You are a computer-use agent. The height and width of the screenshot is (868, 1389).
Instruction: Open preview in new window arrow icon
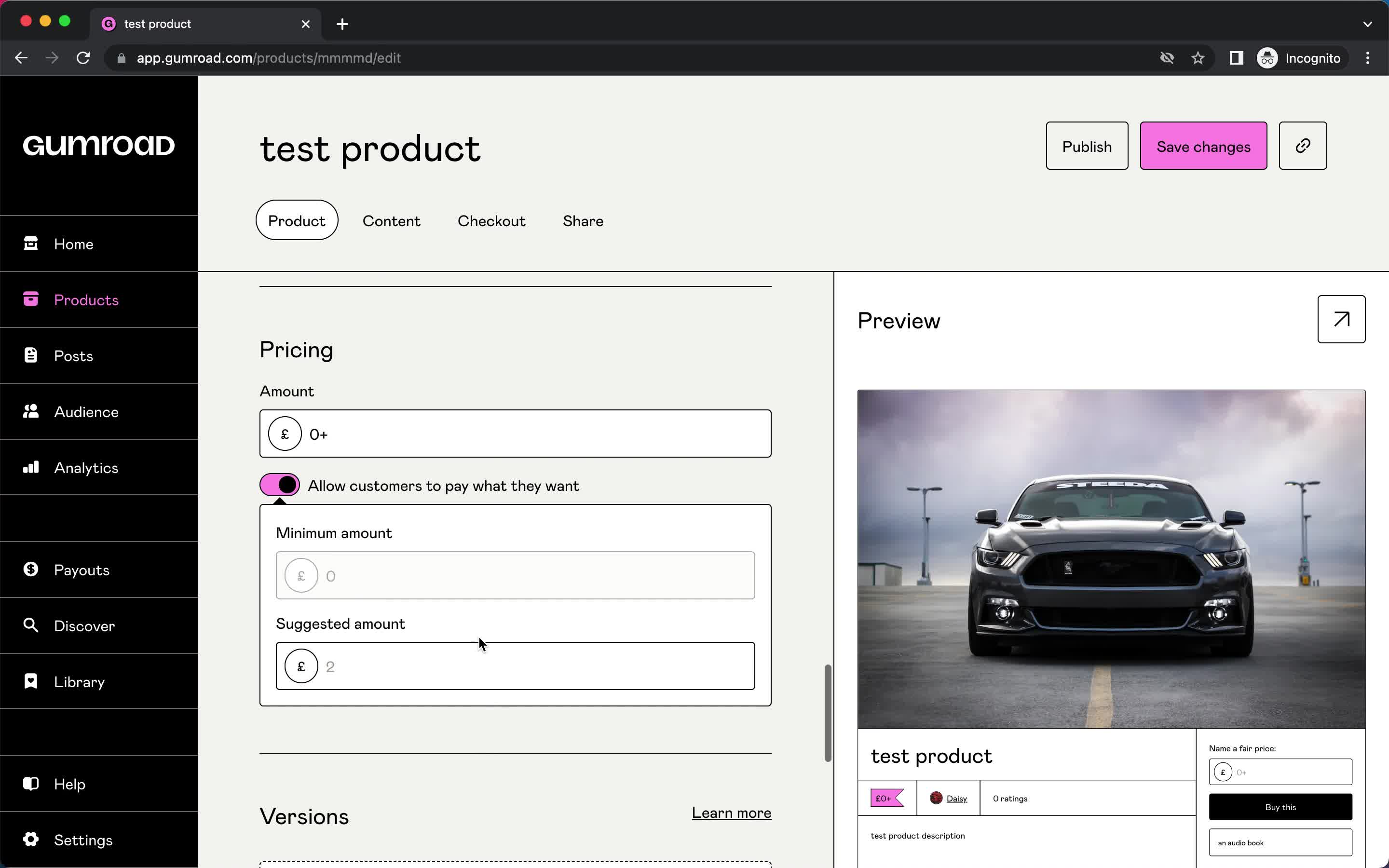coord(1341,319)
